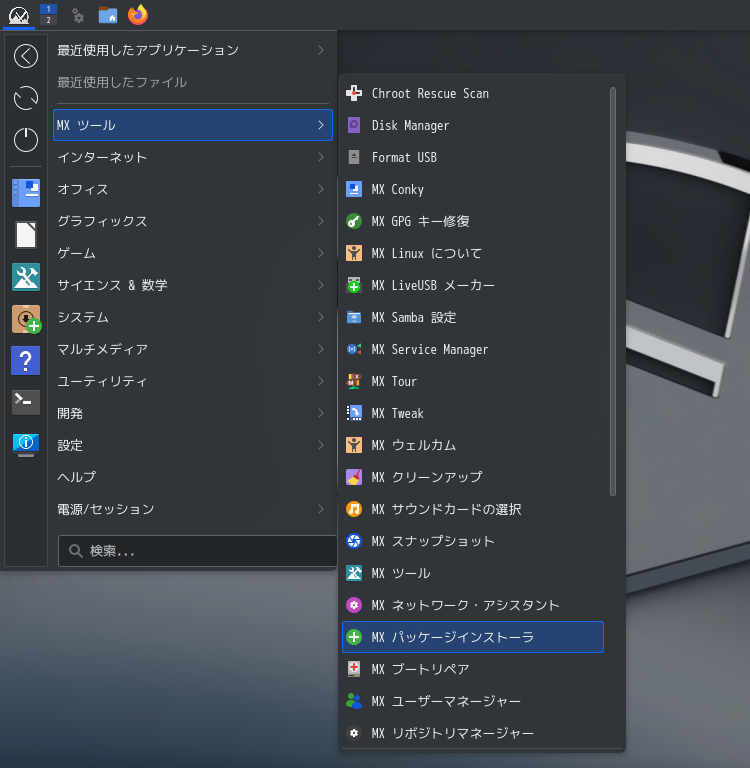Image resolution: width=750 pixels, height=768 pixels.
Task: Switch workspace using the pager icon
Action: point(48,14)
